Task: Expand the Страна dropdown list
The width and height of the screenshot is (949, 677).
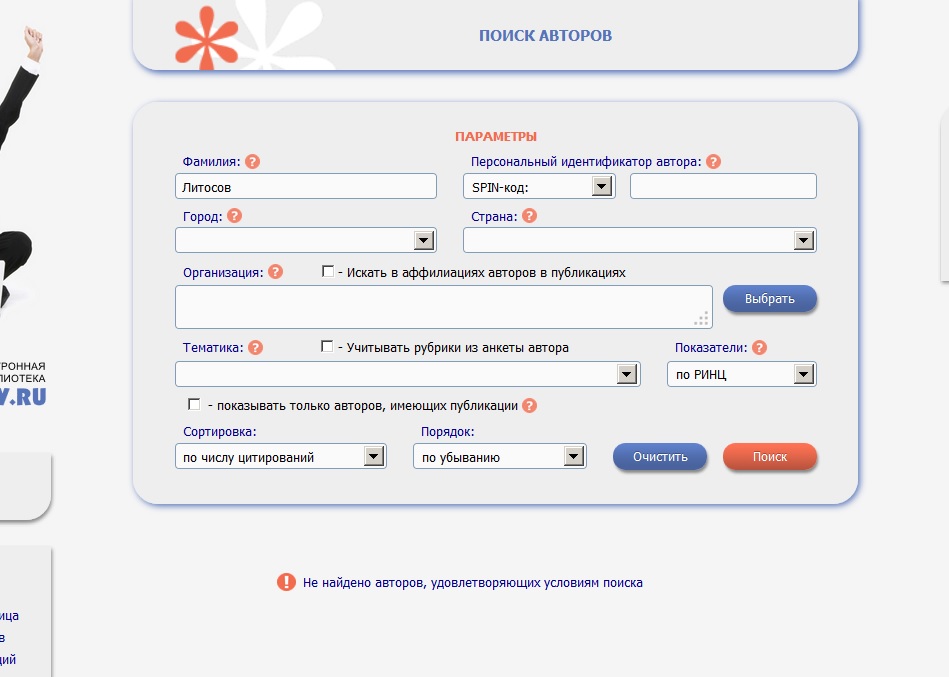Action: [x=803, y=240]
